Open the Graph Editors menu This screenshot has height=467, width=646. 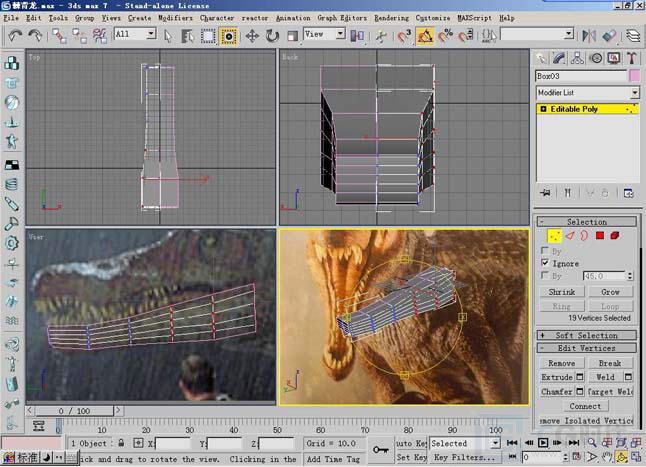342,18
